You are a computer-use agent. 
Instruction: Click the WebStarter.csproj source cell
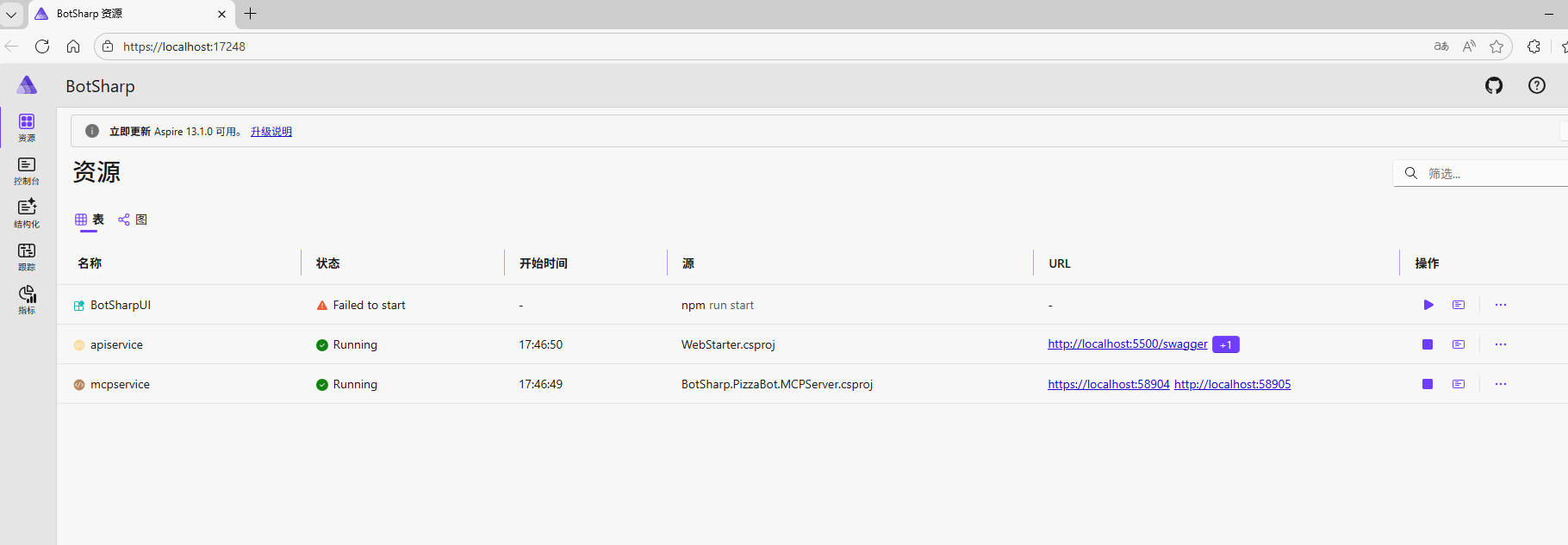[x=728, y=344]
